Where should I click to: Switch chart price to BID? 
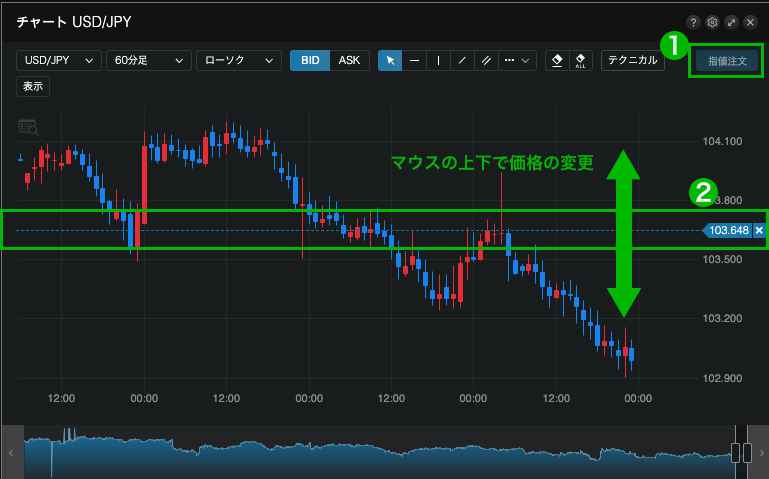pos(310,61)
